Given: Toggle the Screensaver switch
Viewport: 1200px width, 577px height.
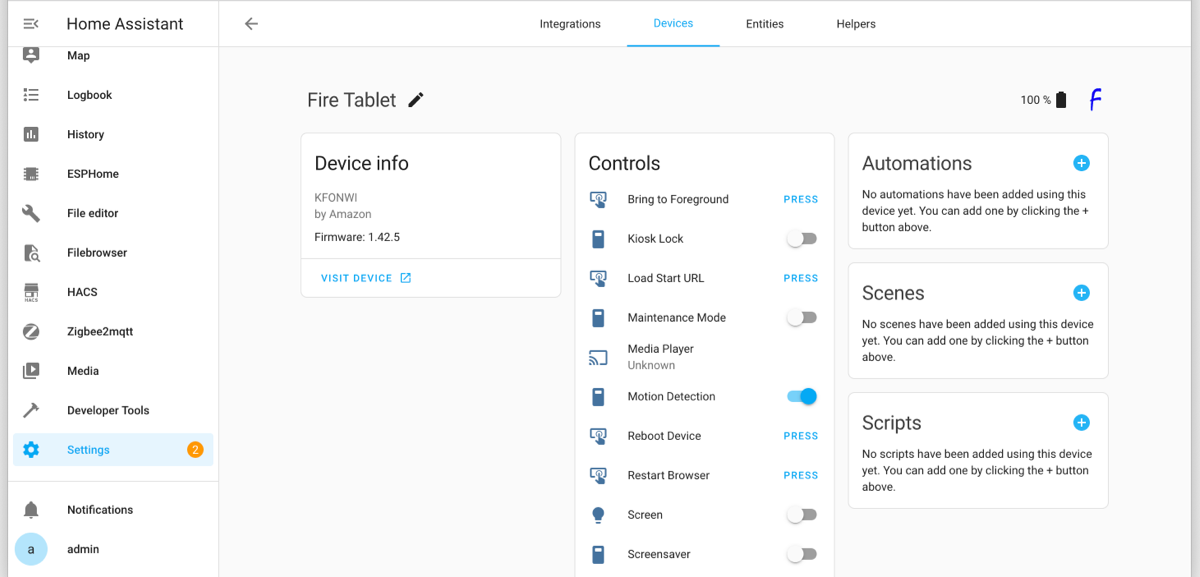Looking at the screenshot, I should 802,554.
